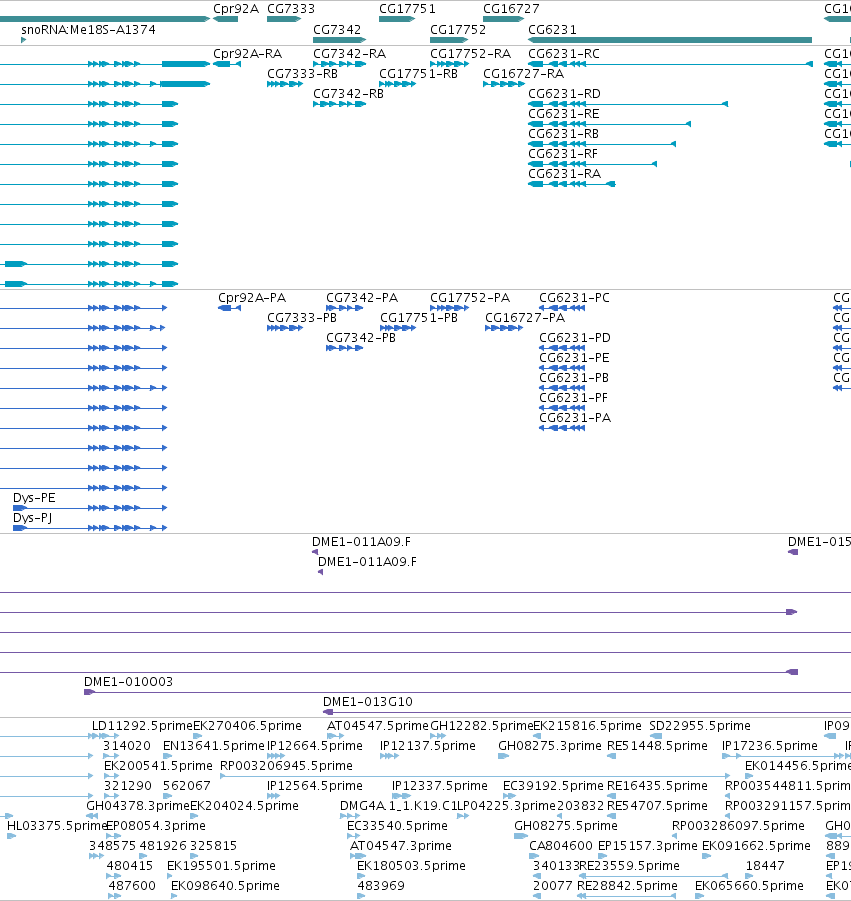Open transcript CG7342-RB
The width and height of the screenshot is (851, 901).
[x=348, y=94]
